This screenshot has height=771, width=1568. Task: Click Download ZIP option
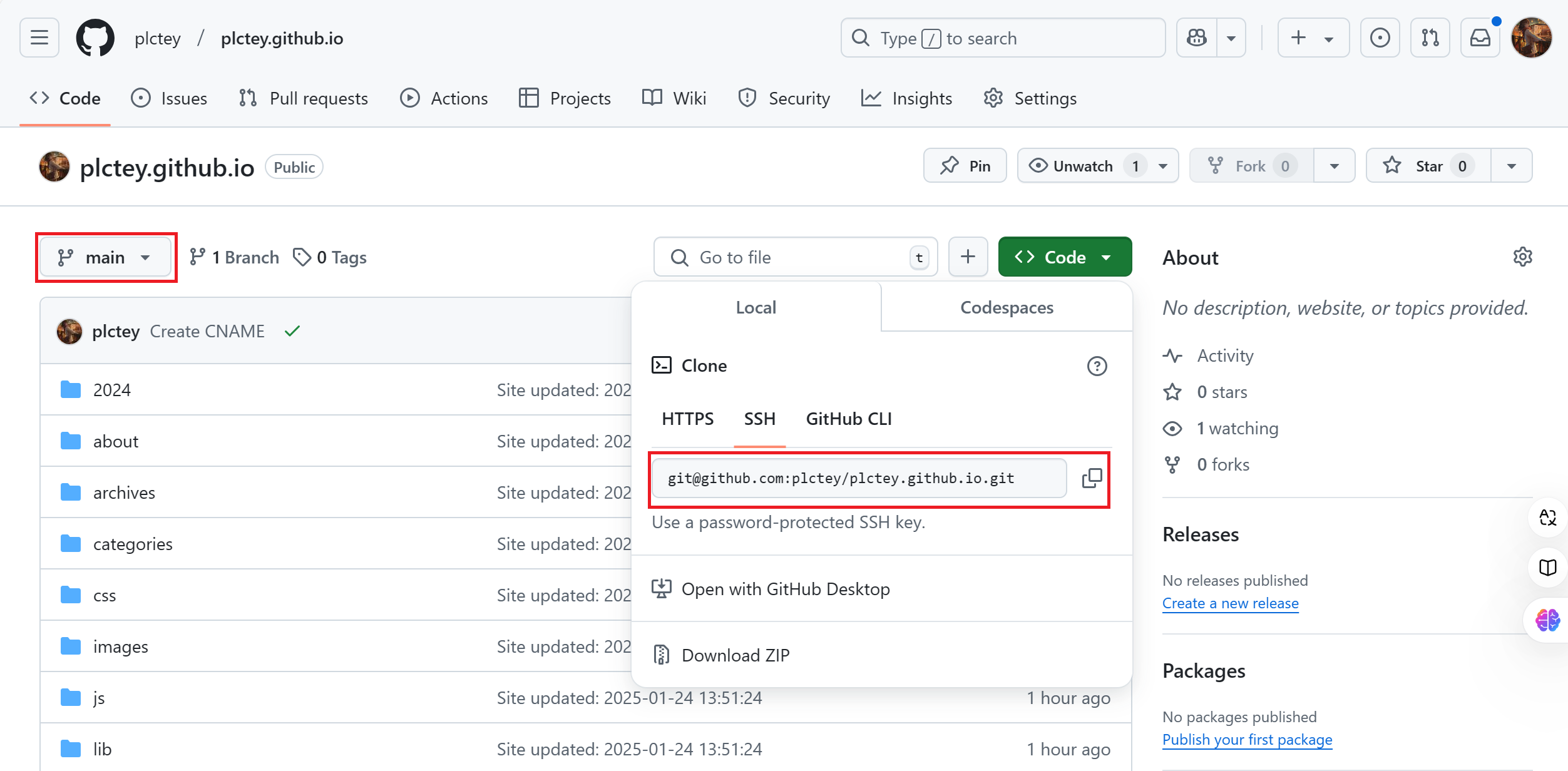[x=735, y=655]
